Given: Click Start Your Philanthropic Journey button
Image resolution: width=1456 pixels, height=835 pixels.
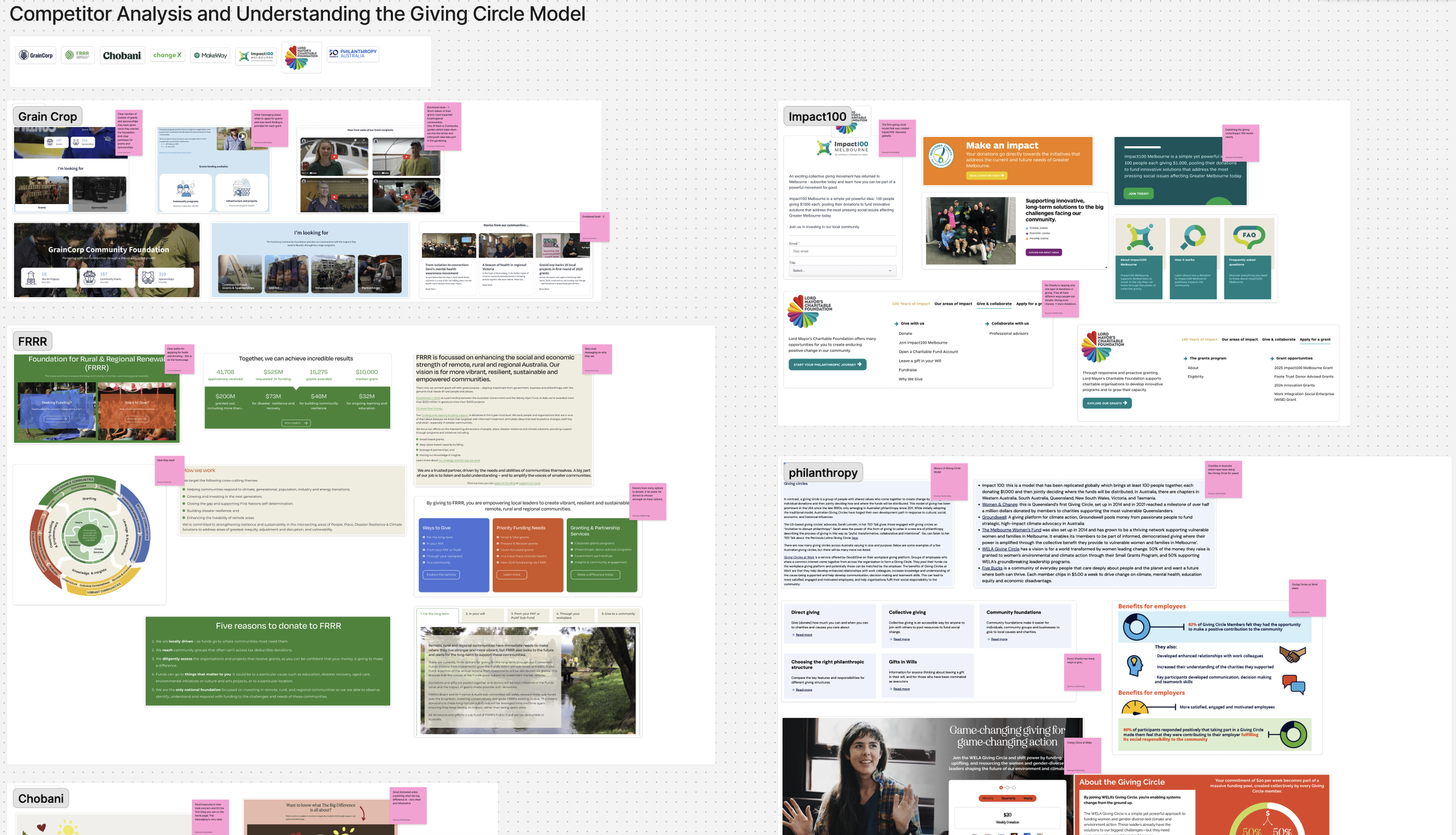Looking at the screenshot, I should (x=828, y=365).
